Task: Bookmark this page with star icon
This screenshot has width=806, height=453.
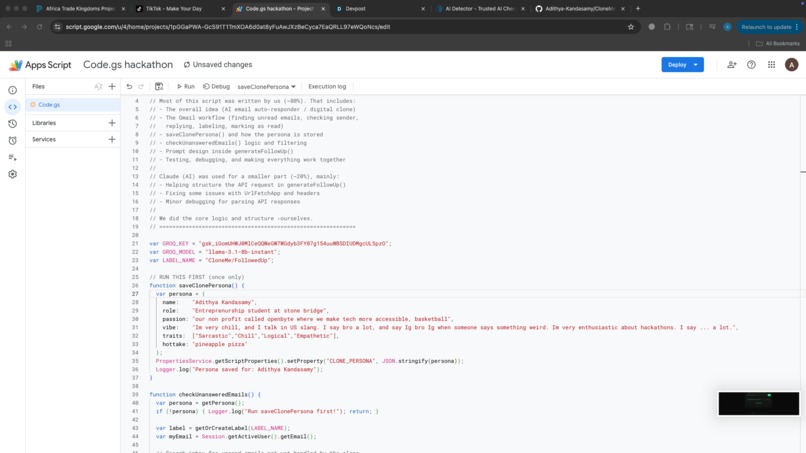Action: pos(631,27)
